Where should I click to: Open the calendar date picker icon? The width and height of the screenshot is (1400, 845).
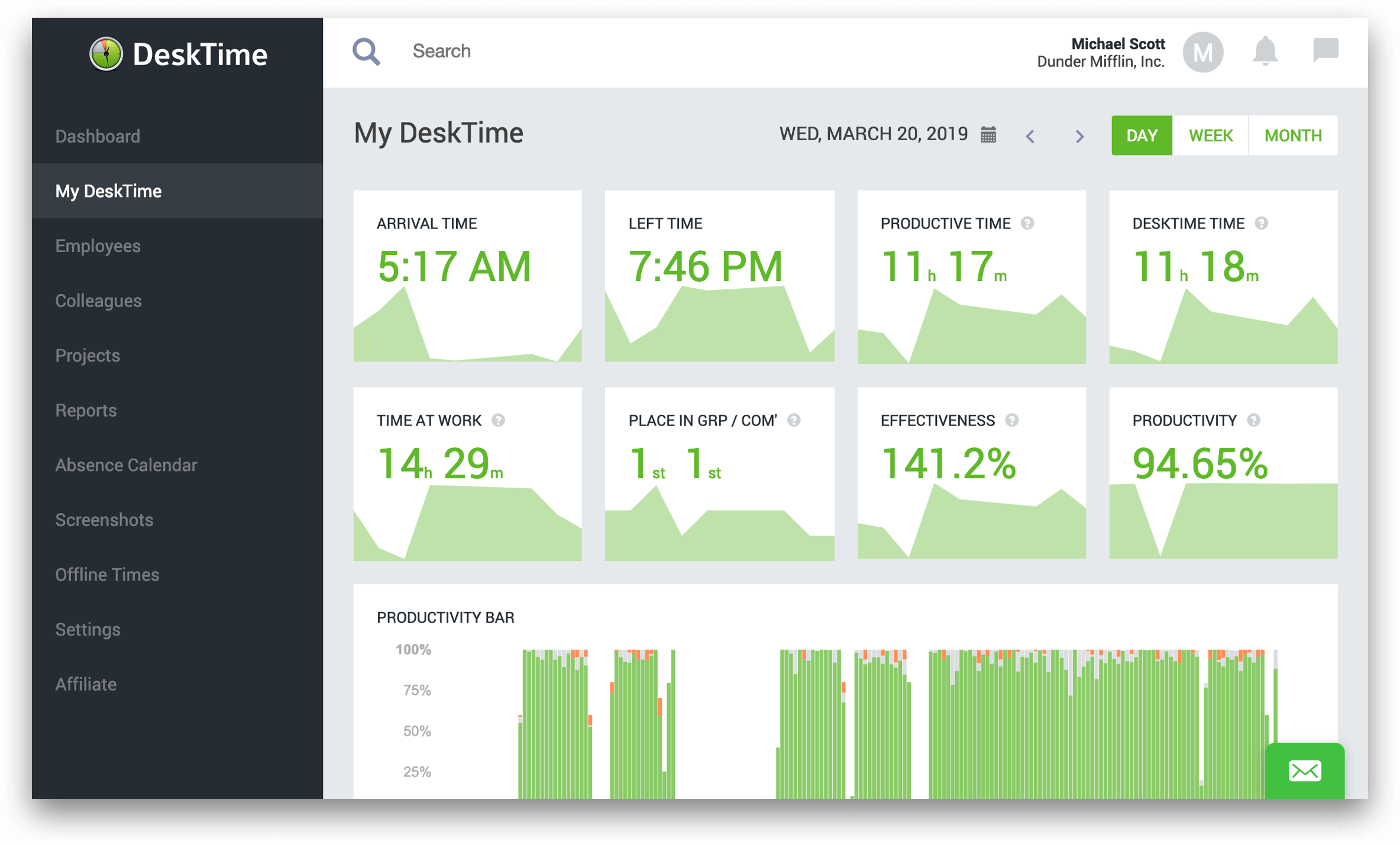pyautogui.click(x=989, y=135)
